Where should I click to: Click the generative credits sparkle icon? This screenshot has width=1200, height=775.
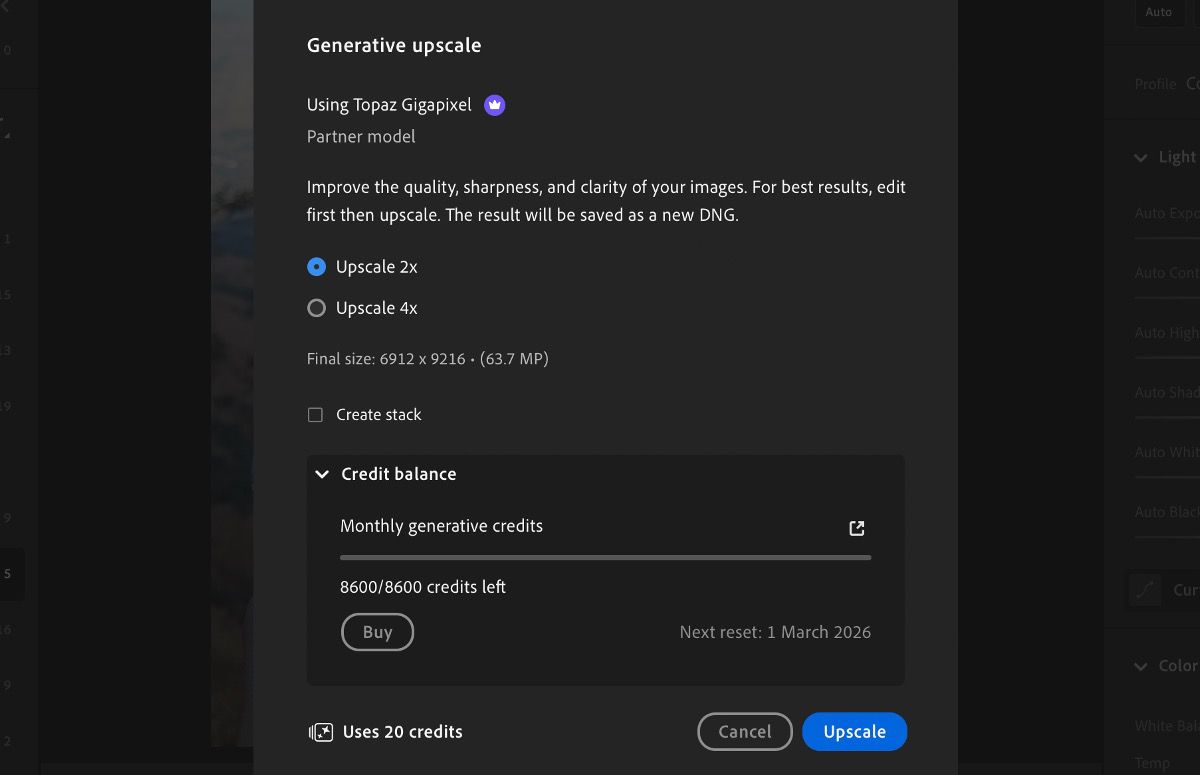pos(320,732)
